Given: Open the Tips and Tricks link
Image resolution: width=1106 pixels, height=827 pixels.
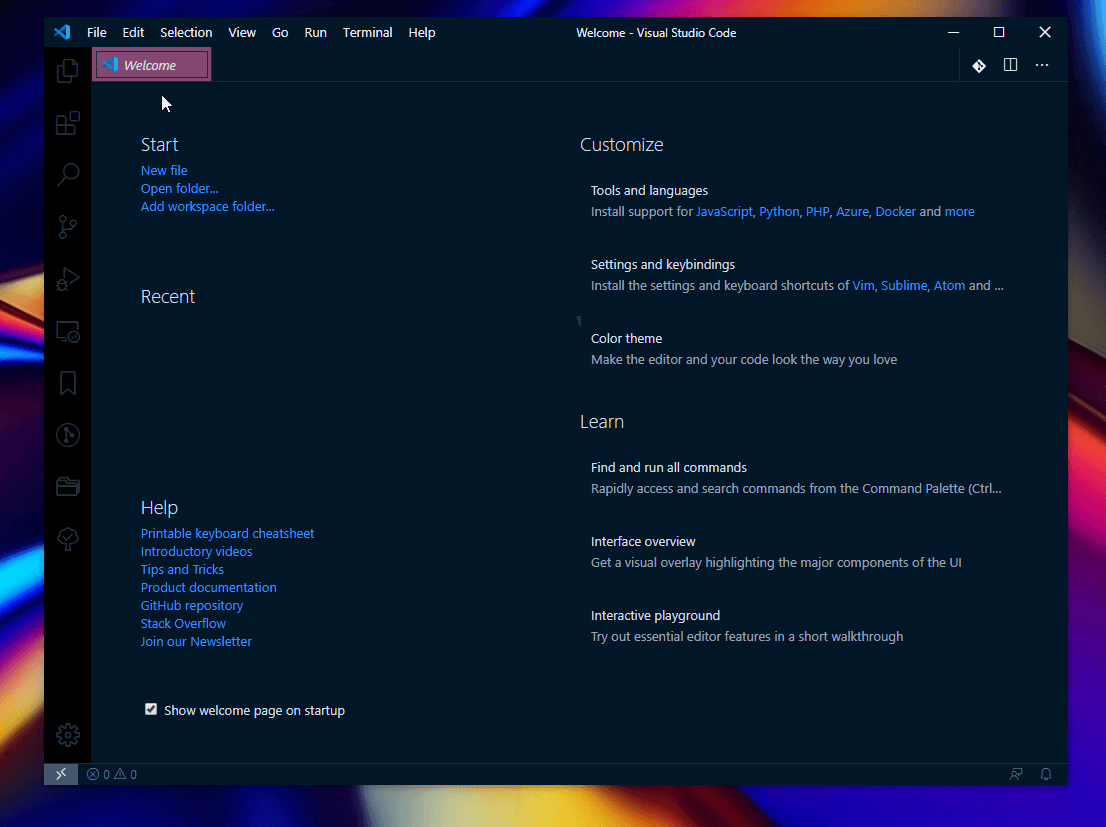Looking at the screenshot, I should 182,569.
